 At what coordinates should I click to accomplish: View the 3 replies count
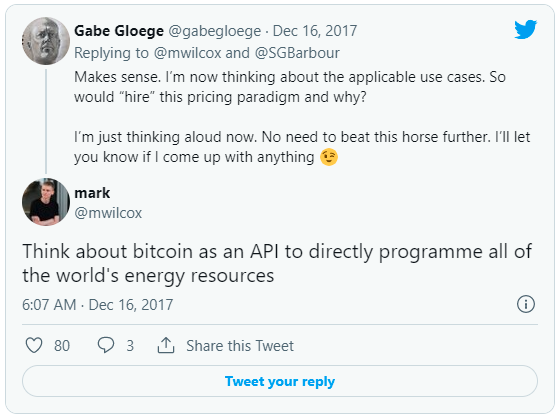130,346
